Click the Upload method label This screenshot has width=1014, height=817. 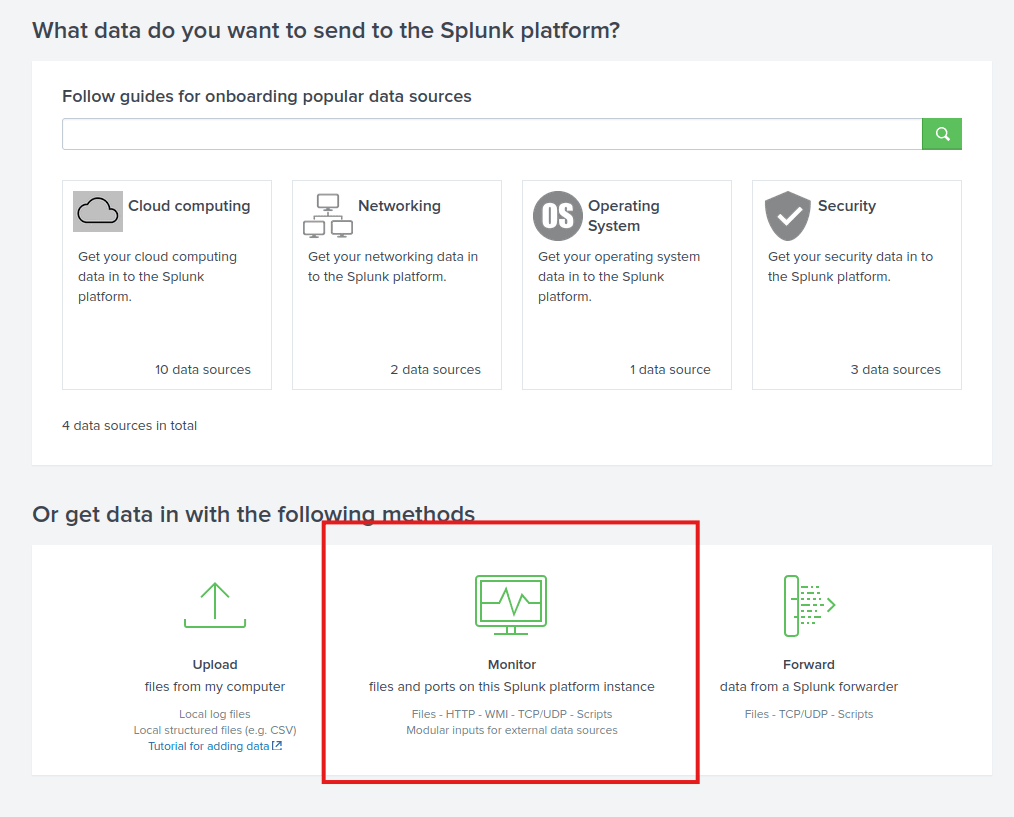[215, 664]
